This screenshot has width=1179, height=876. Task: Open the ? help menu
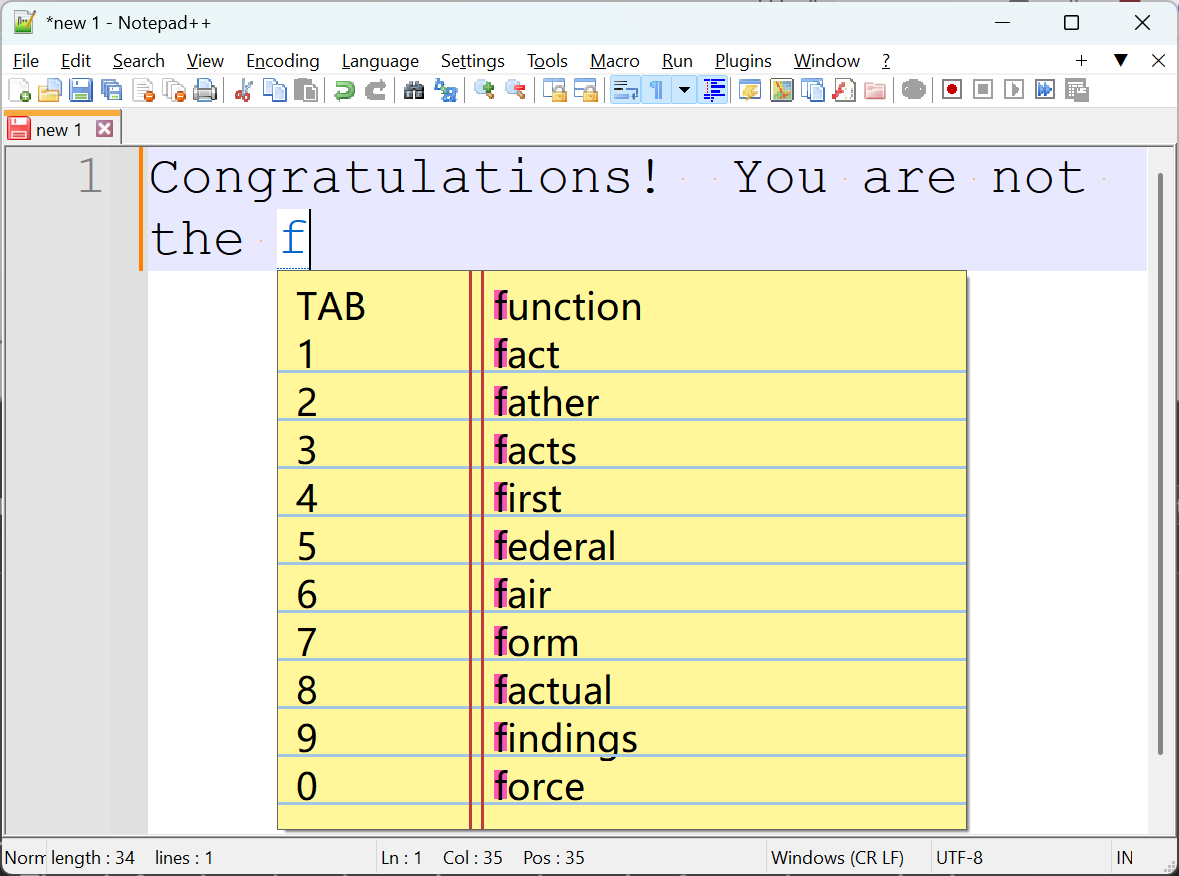[x=886, y=61]
